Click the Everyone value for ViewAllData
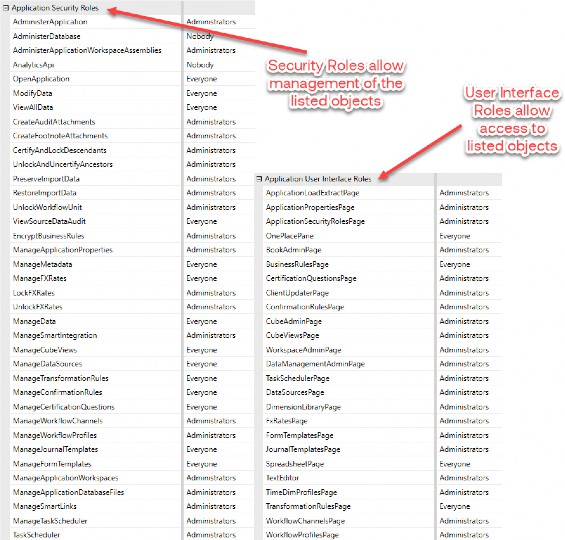This screenshot has height=540, width=565. (201, 107)
